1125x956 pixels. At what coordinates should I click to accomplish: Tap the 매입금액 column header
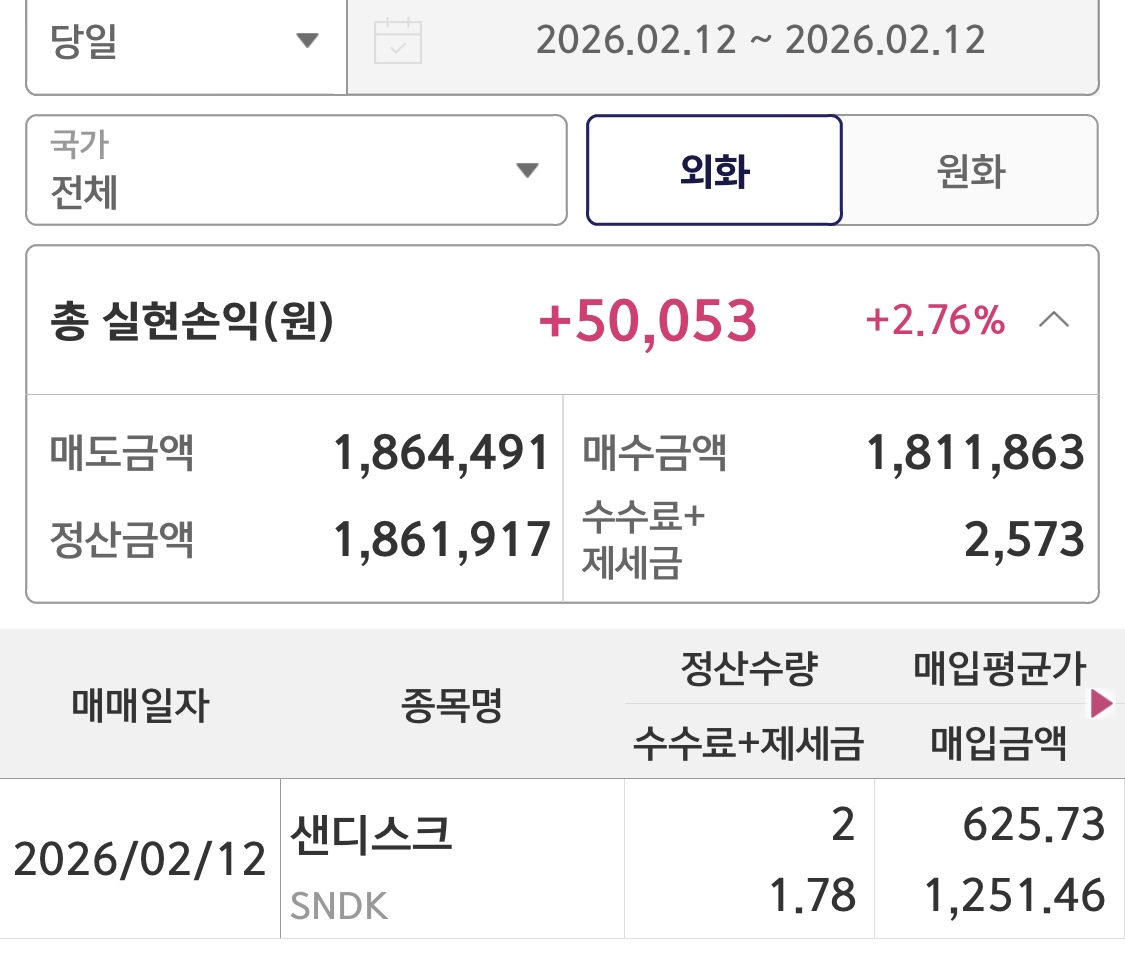999,743
